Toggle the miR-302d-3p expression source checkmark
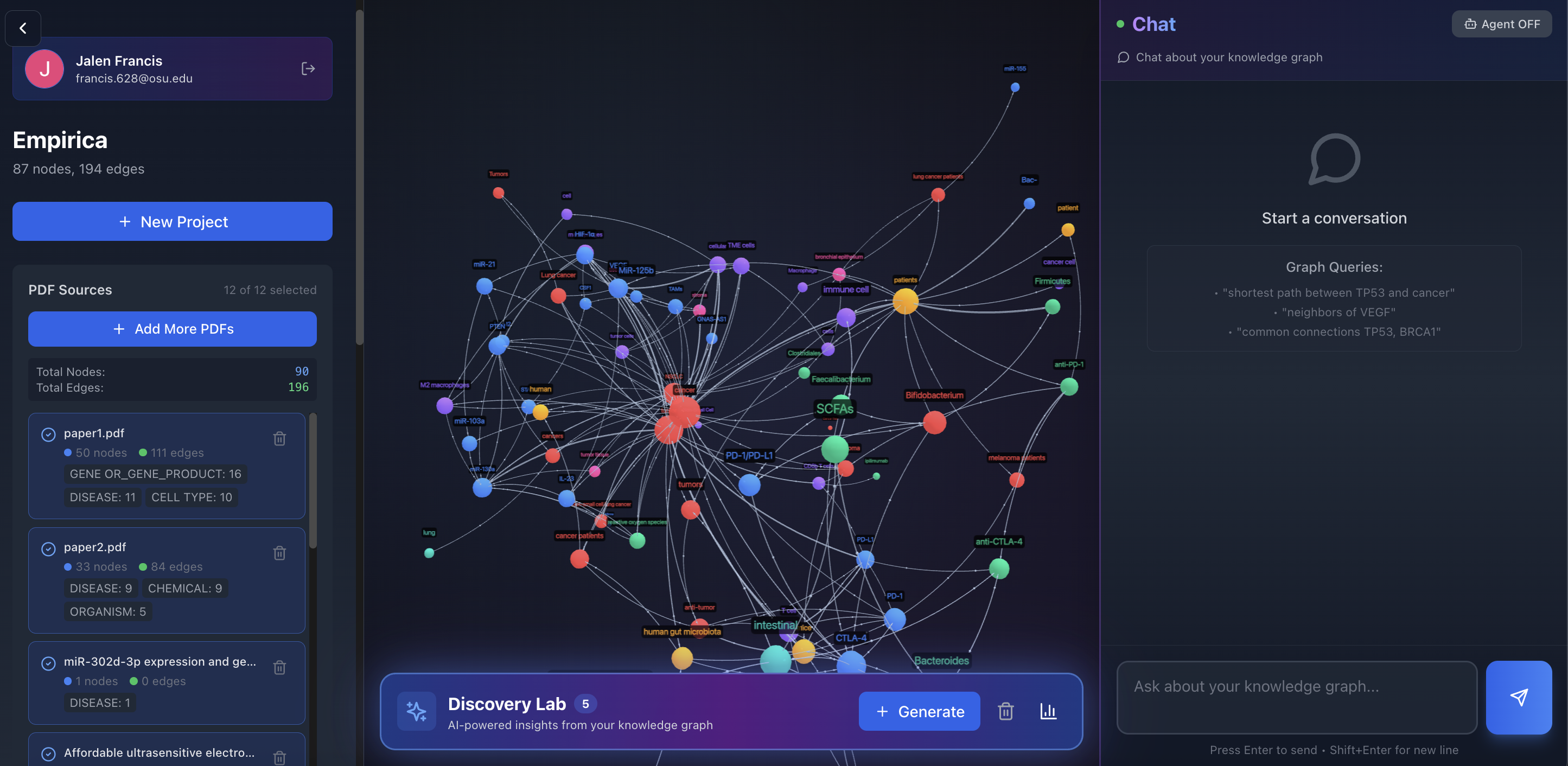 [48, 662]
